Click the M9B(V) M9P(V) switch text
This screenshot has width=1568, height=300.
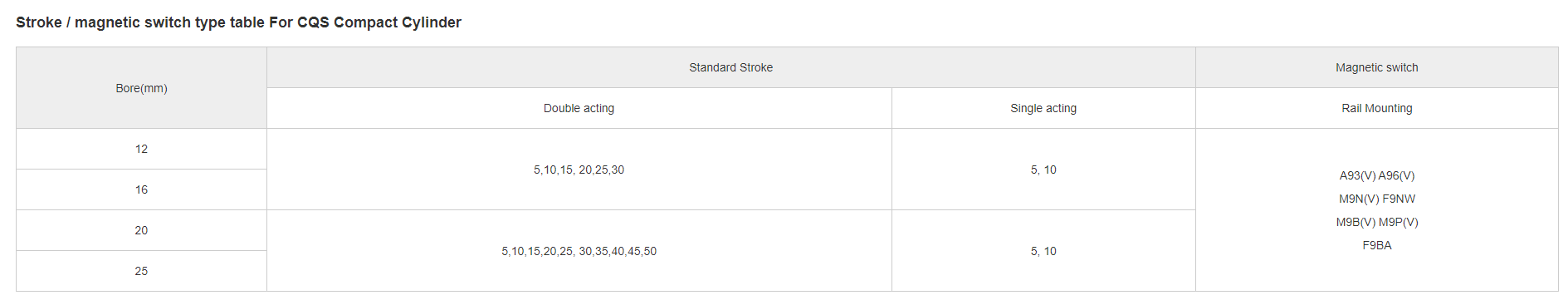(x=1376, y=222)
